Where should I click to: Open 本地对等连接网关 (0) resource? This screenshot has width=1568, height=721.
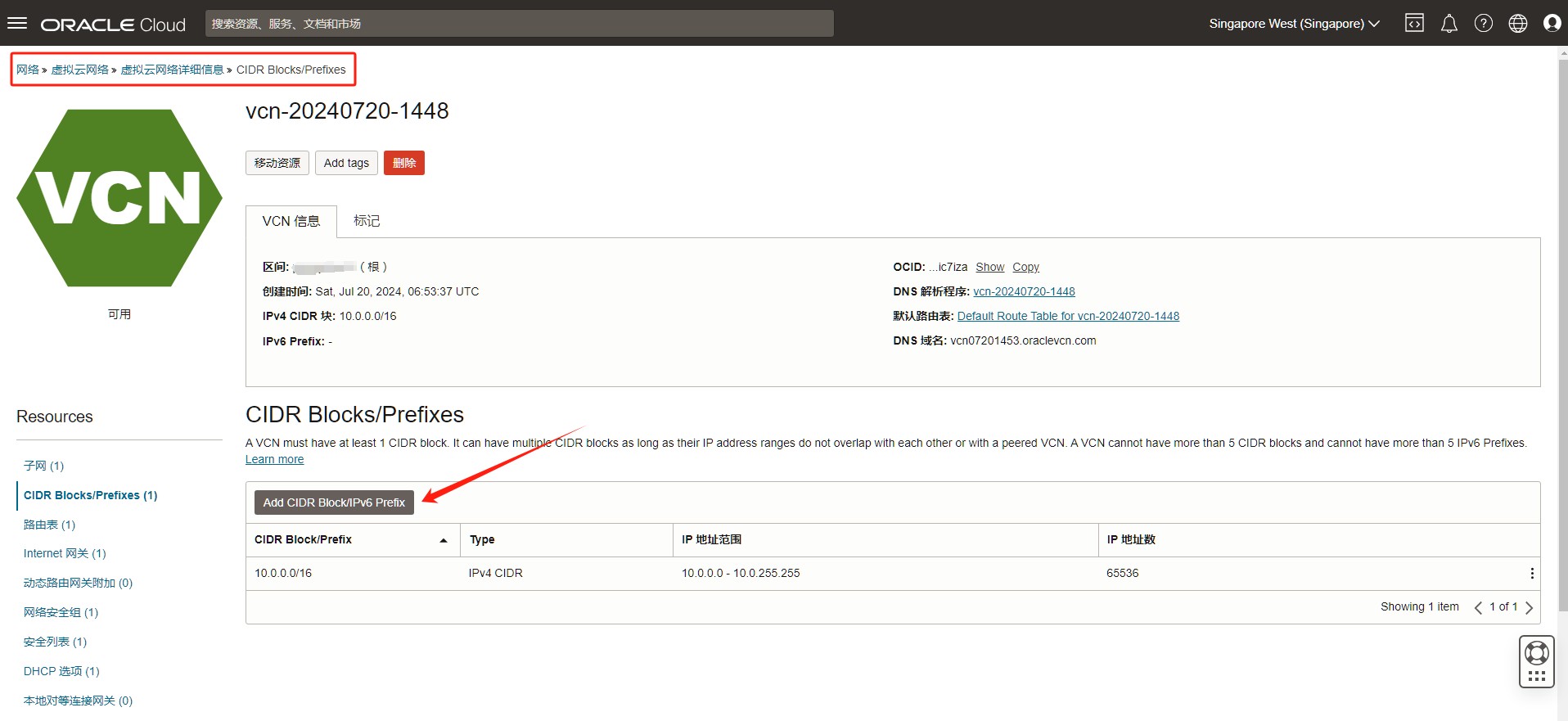click(78, 701)
